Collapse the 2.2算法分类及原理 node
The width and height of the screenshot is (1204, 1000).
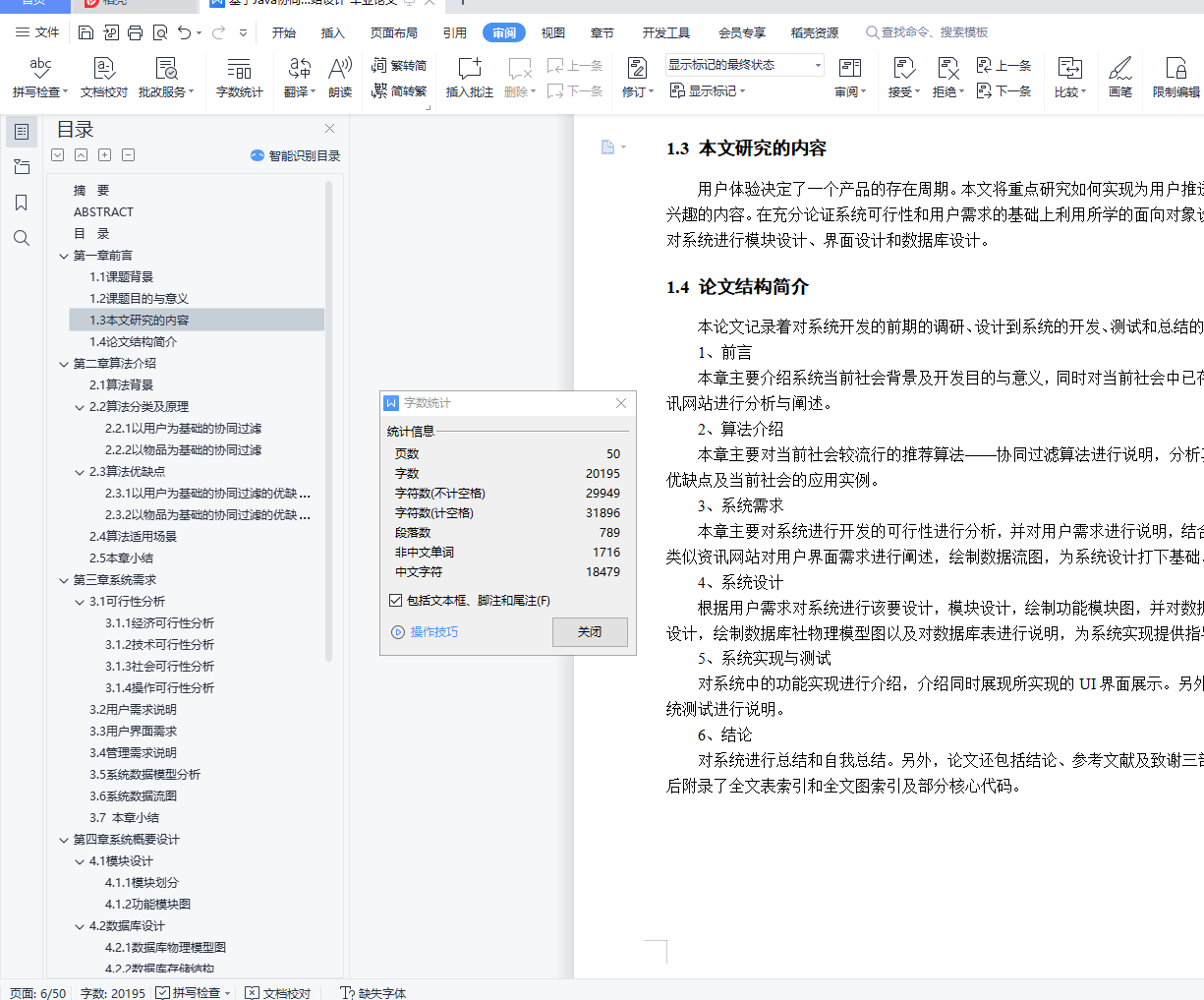coord(80,407)
